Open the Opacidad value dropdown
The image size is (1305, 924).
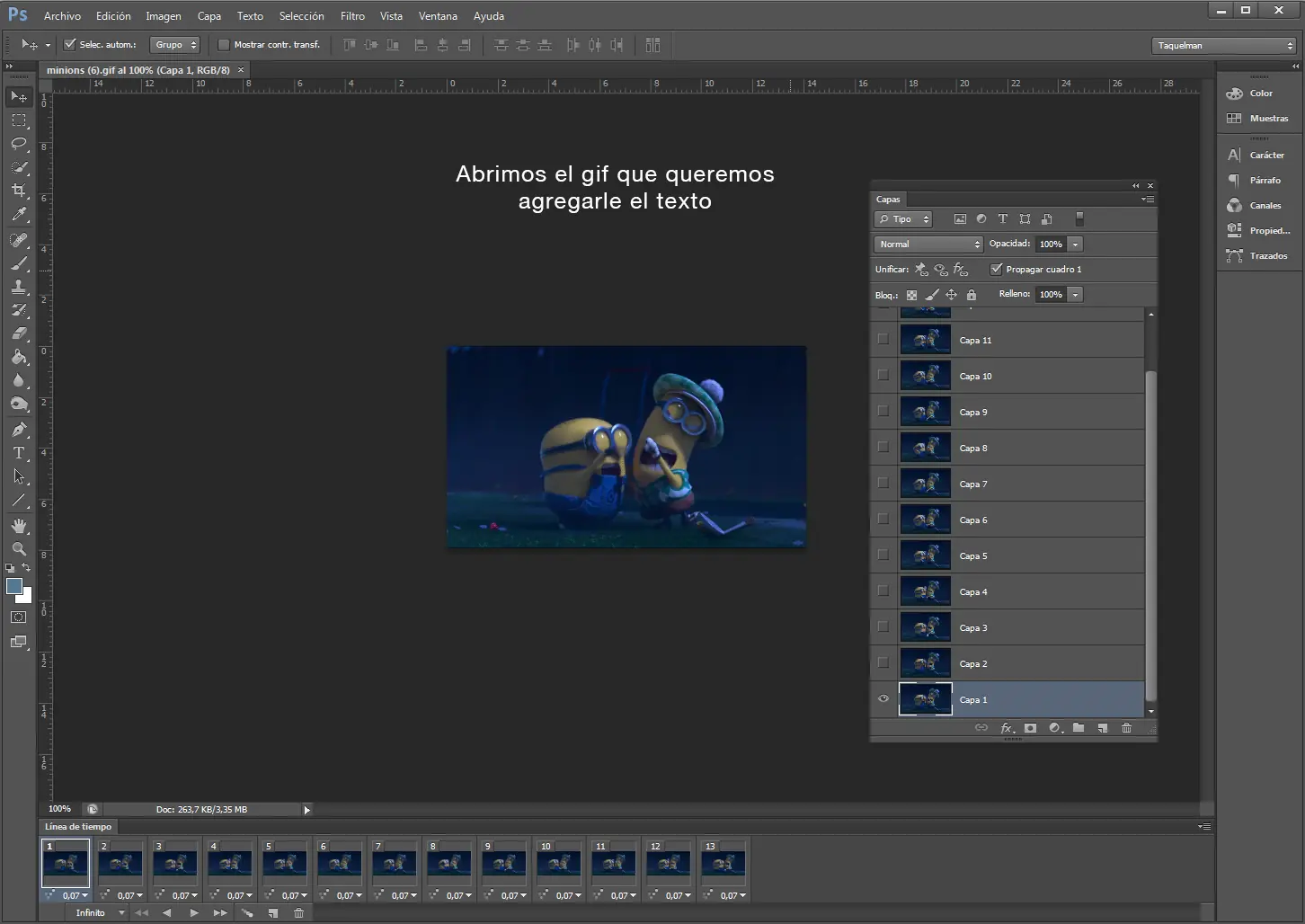click(x=1076, y=244)
